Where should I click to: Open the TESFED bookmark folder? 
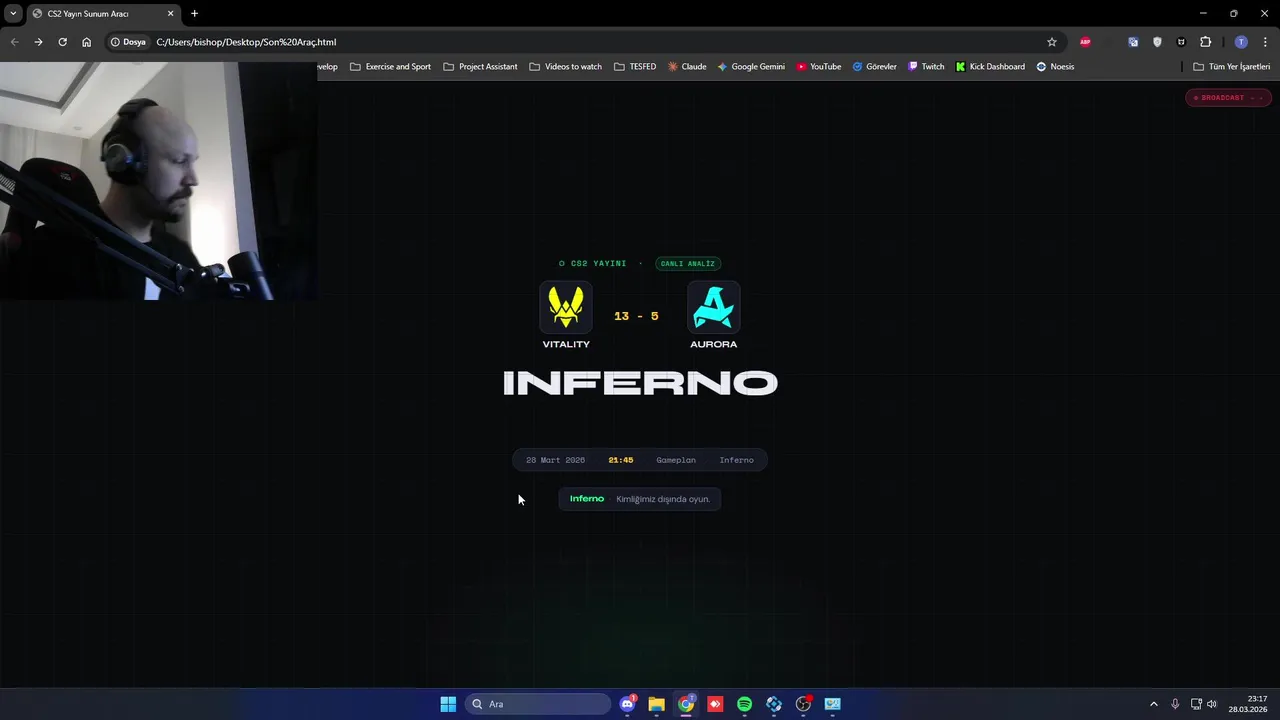pyautogui.click(x=635, y=67)
